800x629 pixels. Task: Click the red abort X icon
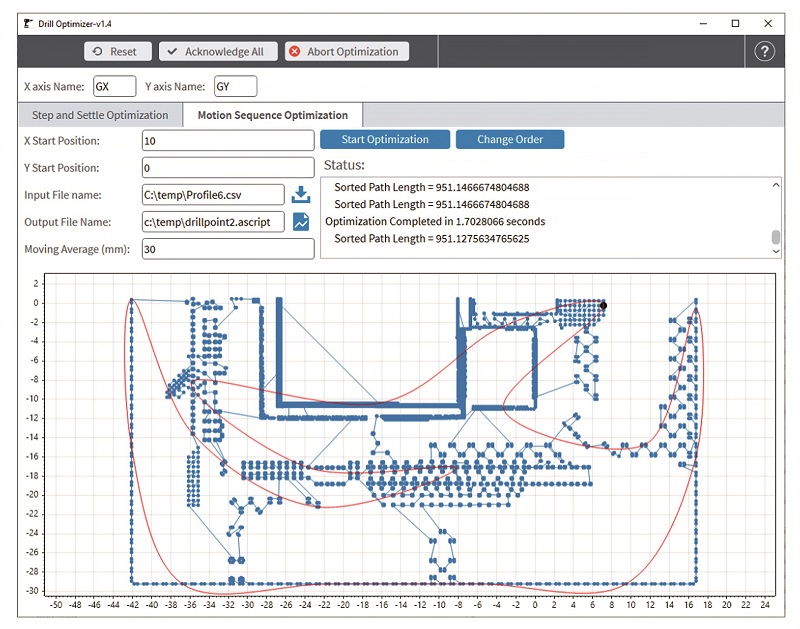pyautogui.click(x=294, y=52)
